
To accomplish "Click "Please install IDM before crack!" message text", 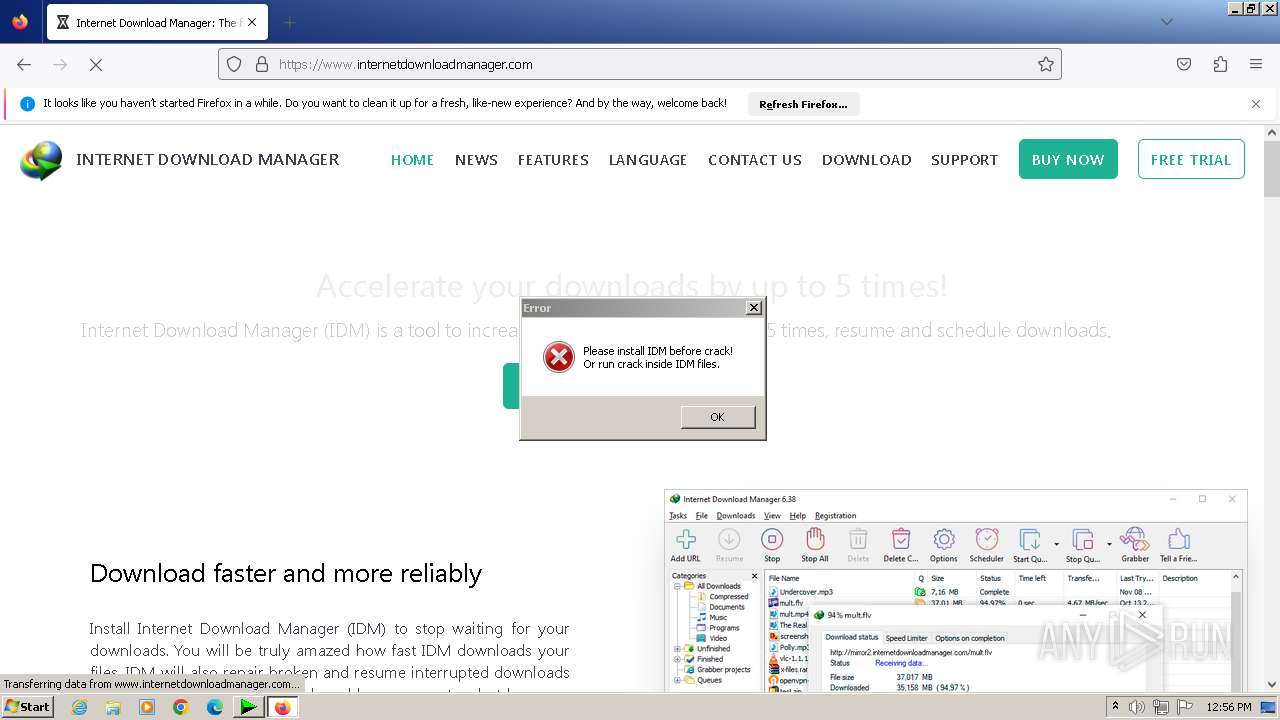I will click(658, 351).
